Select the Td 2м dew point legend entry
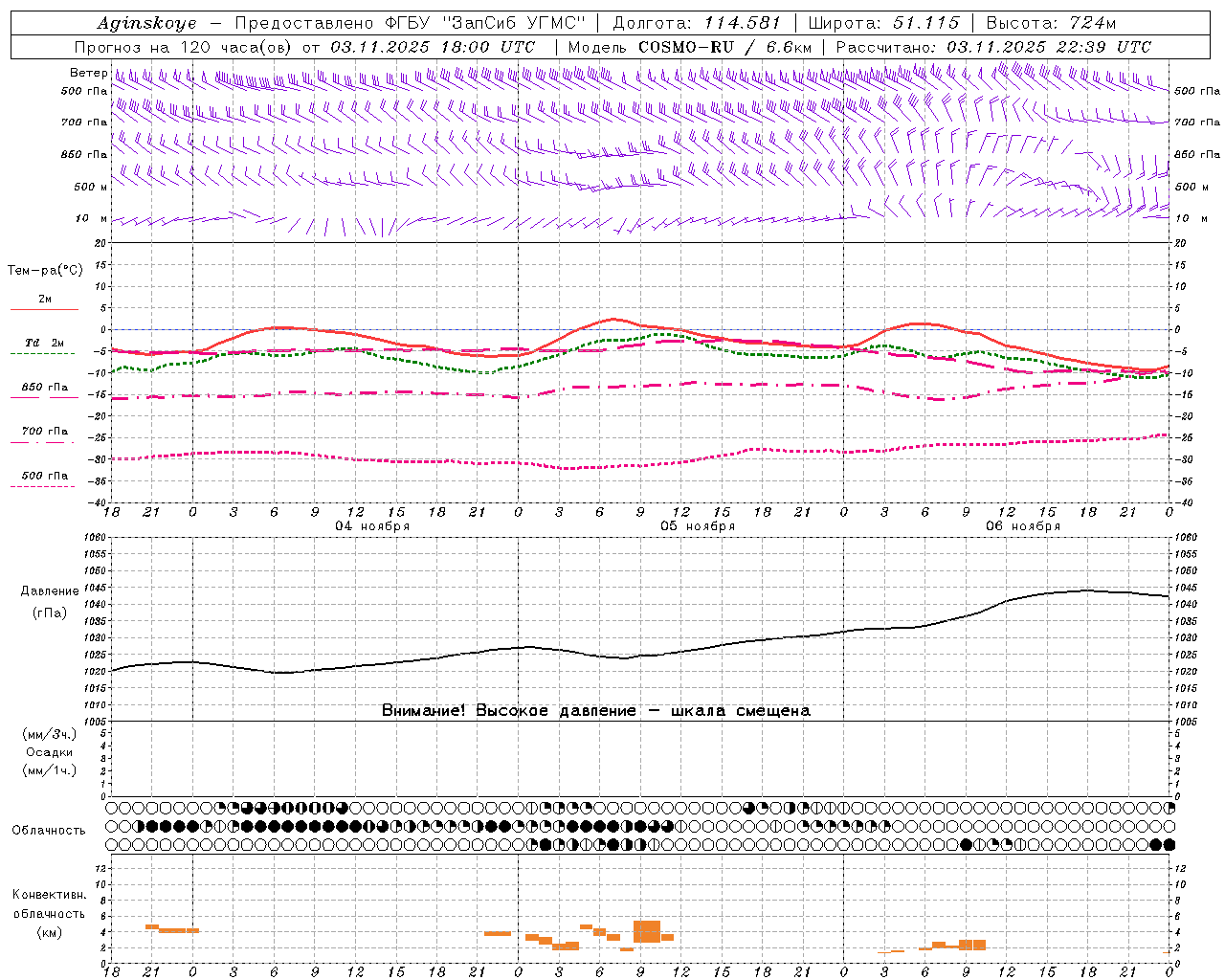This screenshot has height=980, width=1225. click(x=45, y=343)
